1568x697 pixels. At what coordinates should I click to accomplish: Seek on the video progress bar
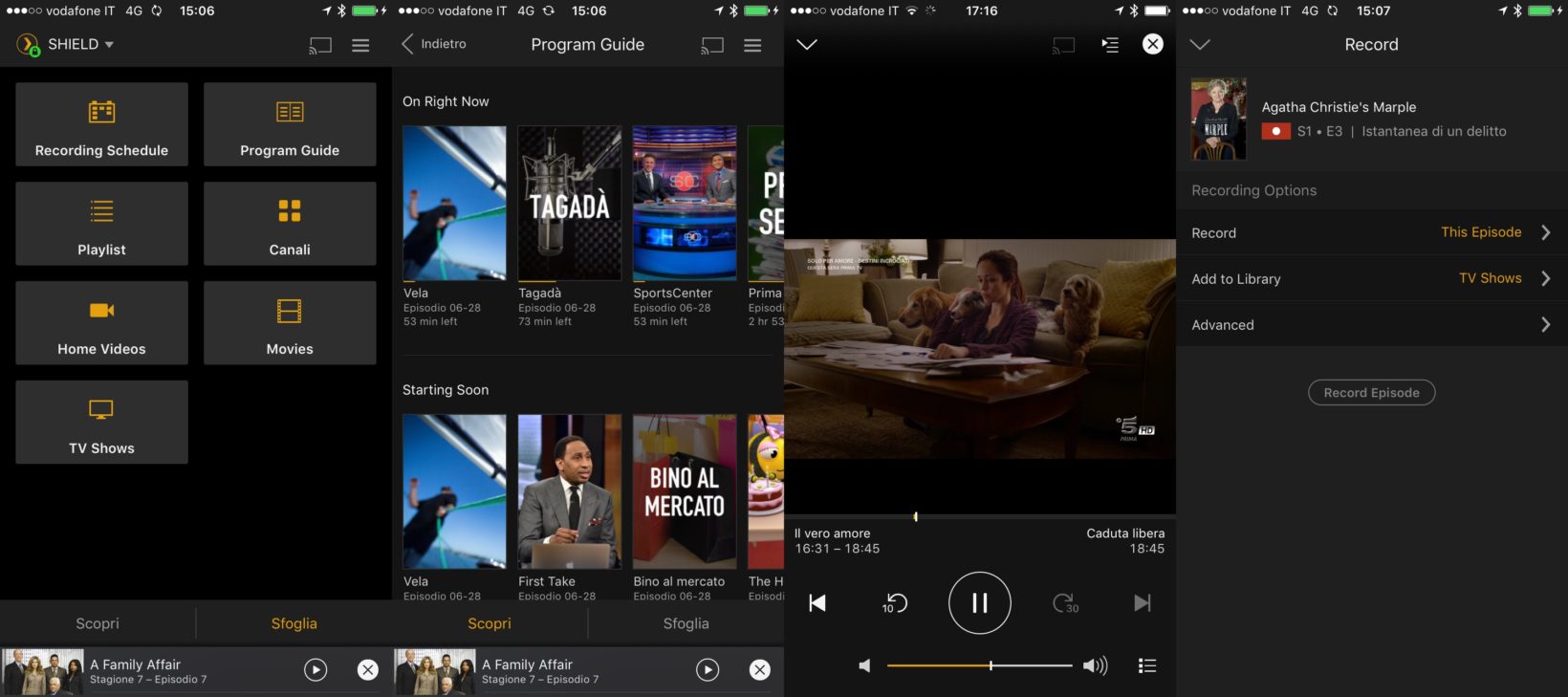[980, 516]
